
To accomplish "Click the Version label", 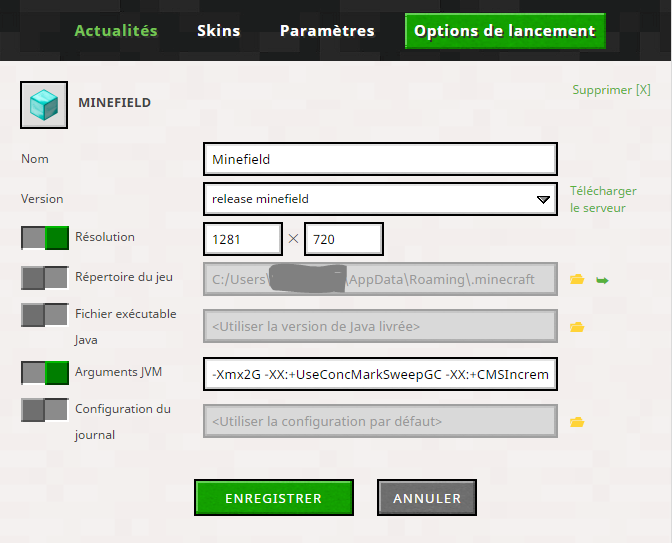I will click(42, 199).
